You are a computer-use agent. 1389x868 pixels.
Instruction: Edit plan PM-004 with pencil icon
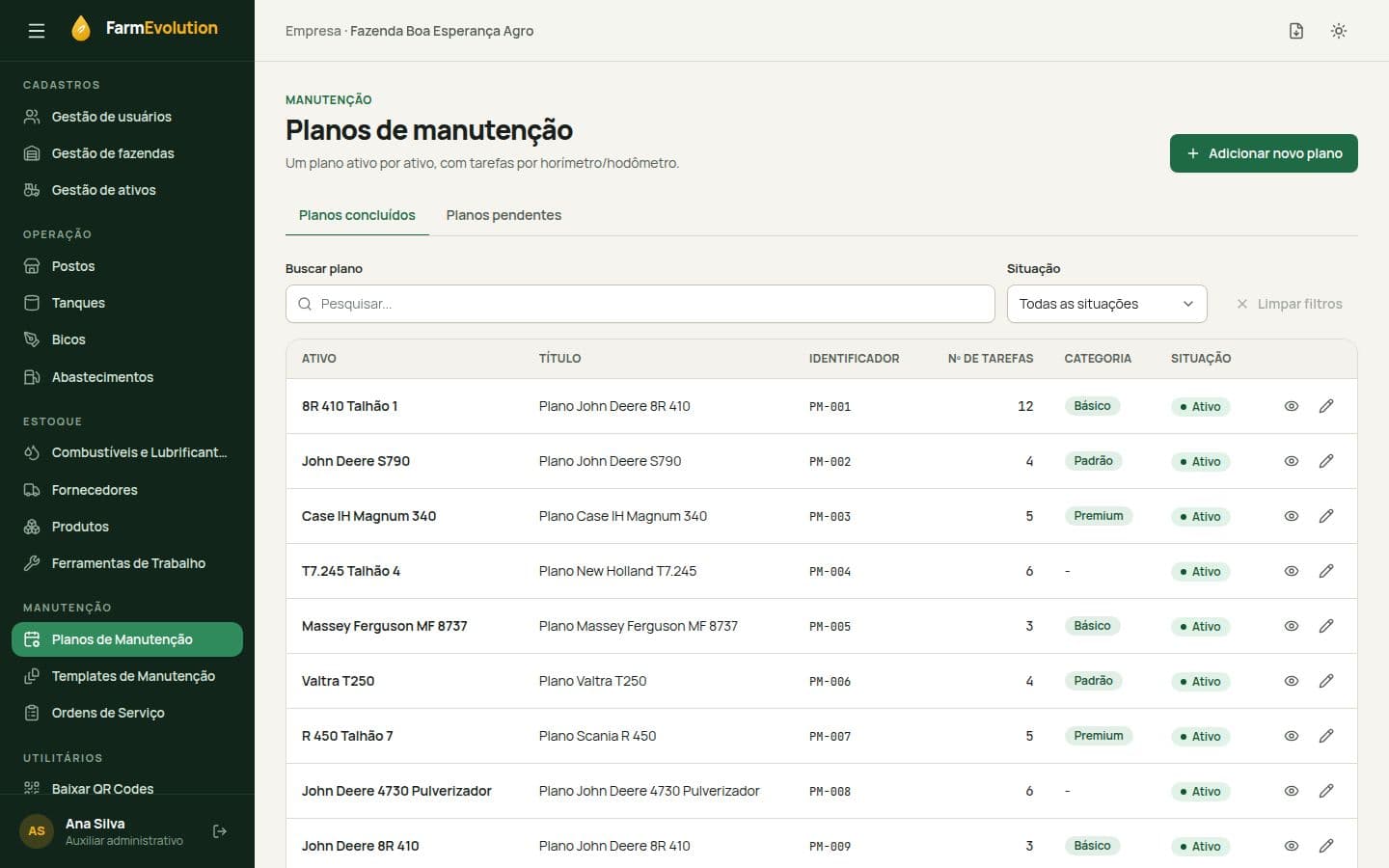pos(1326,571)
